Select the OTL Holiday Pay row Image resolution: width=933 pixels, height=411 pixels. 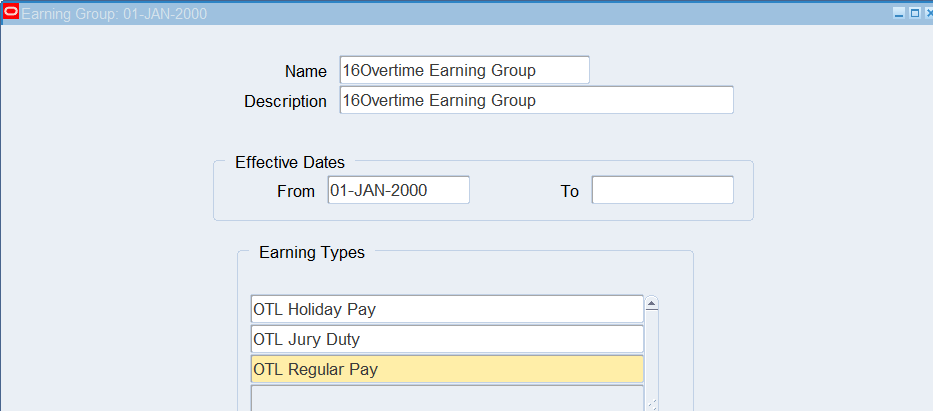[x=447, y=309]
